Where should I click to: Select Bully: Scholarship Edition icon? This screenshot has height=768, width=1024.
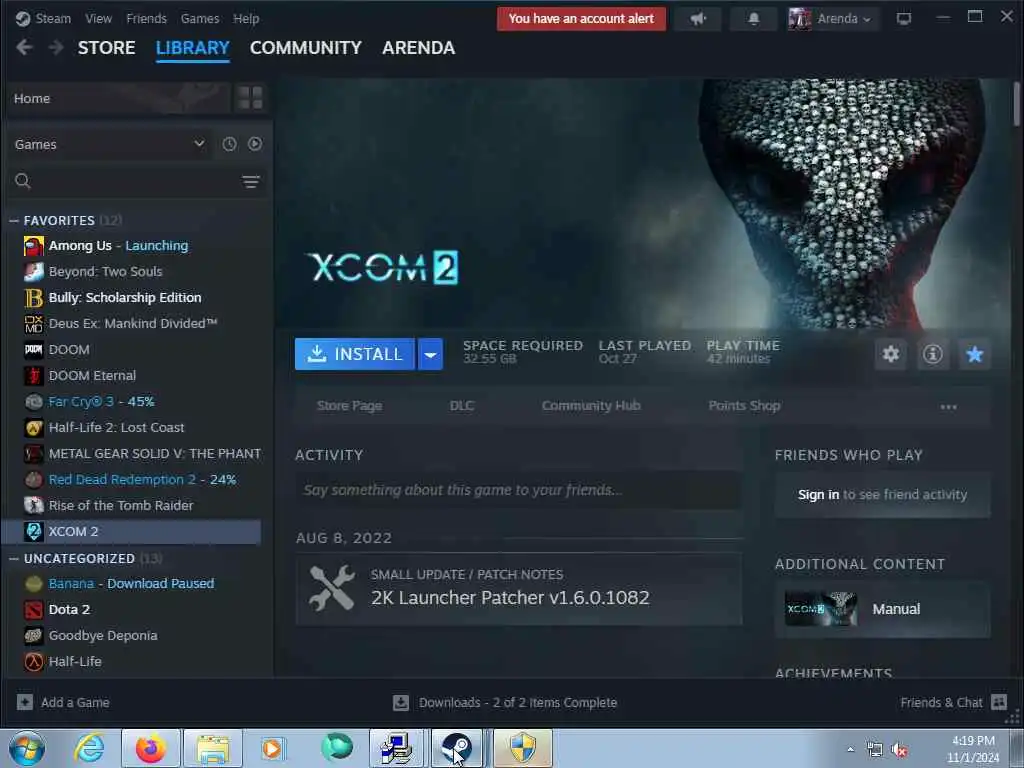click(x=34, y=298)
